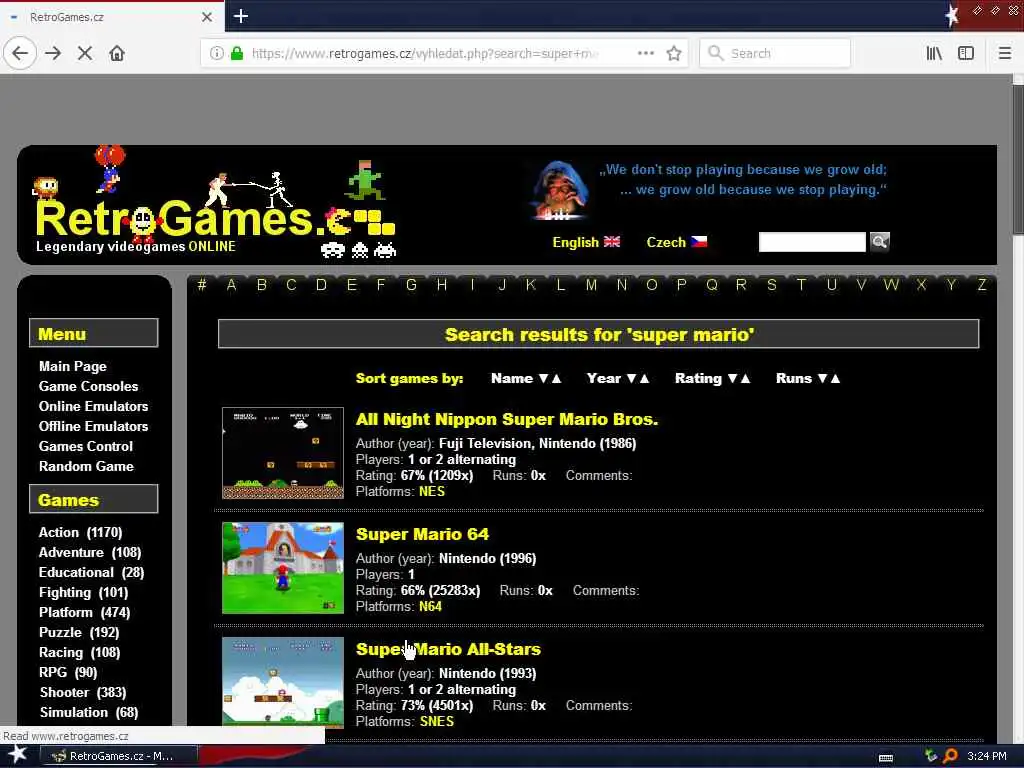Open Game Consoles menu item
1024x768 pixels.
pos(88,386)
